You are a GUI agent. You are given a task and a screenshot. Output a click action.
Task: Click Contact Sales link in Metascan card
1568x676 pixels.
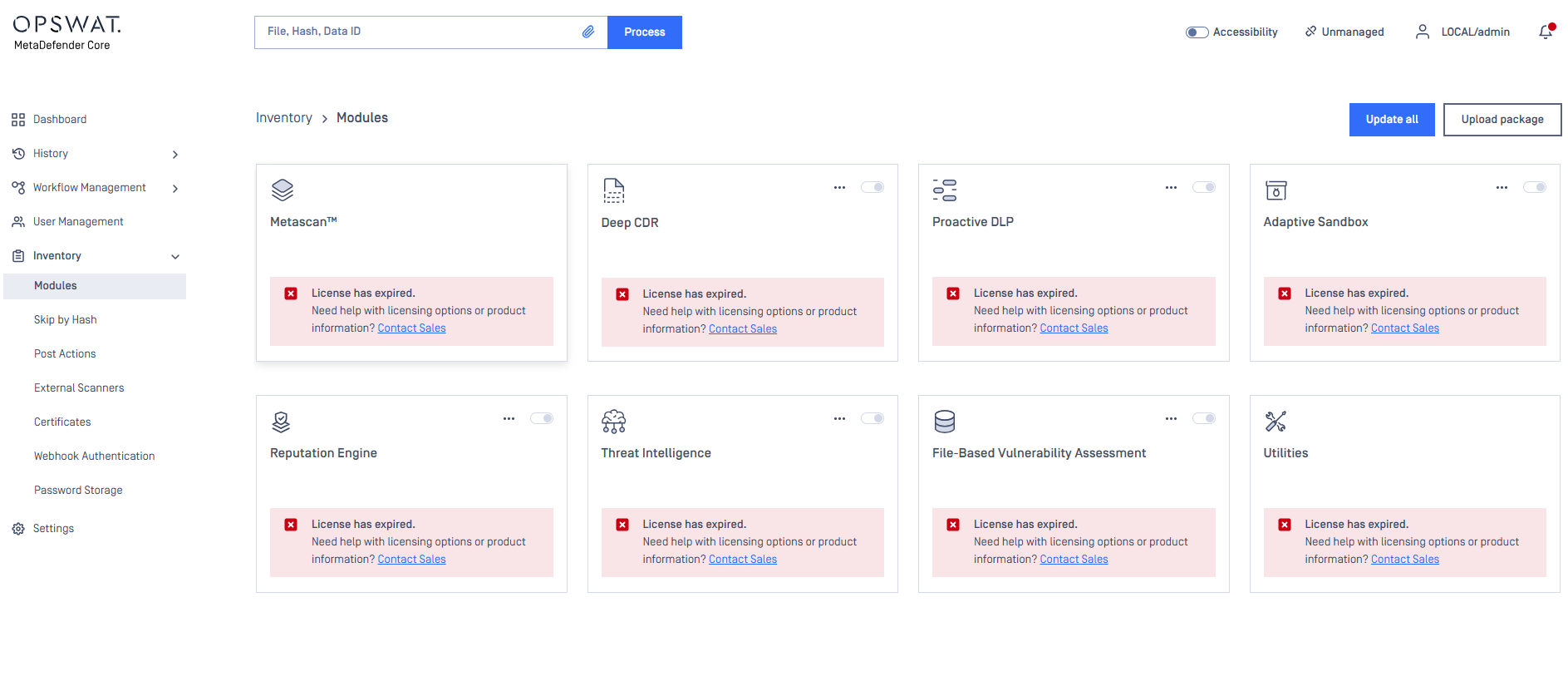pos(411,328)
